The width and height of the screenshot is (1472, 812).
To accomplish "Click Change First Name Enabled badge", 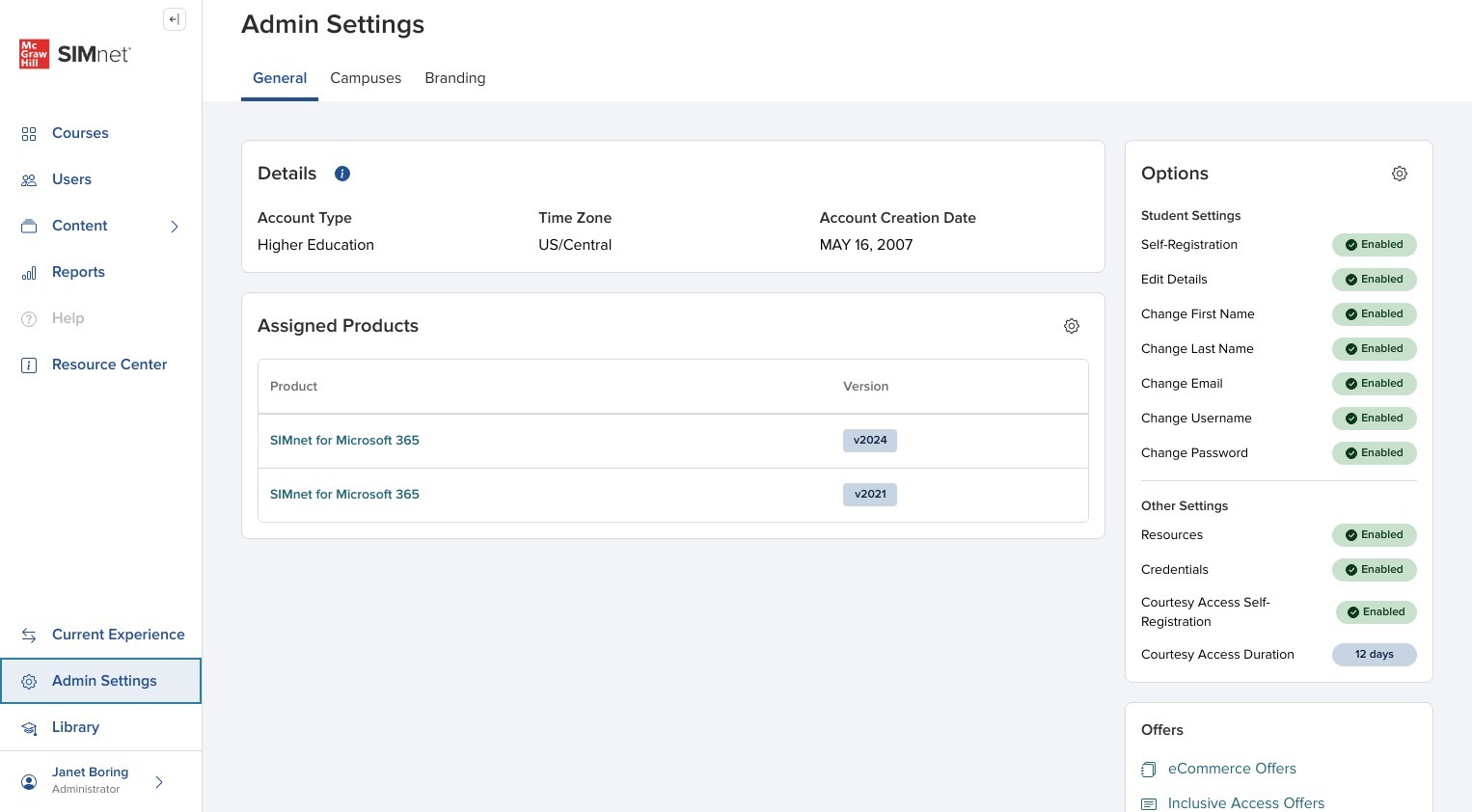I will tap(1375, 314).
